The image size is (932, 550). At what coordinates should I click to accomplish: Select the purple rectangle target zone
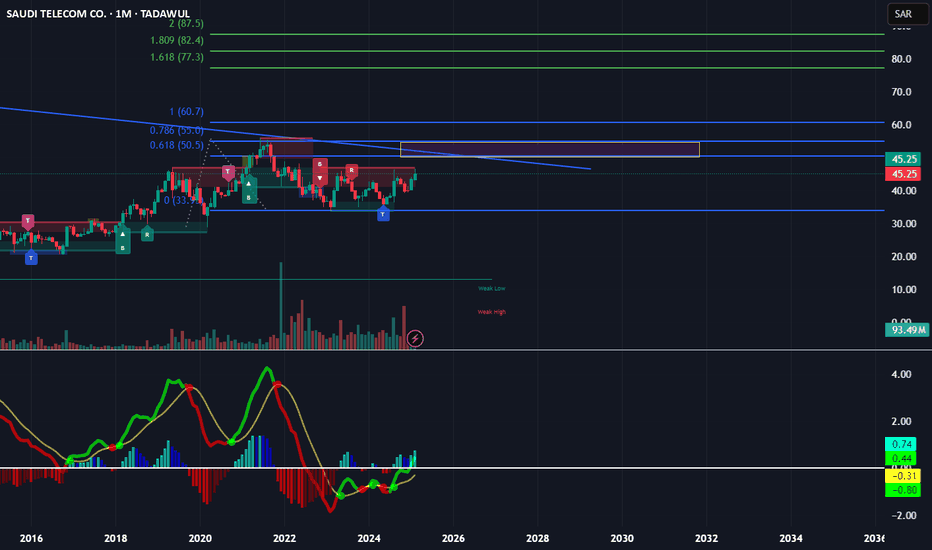550,150
